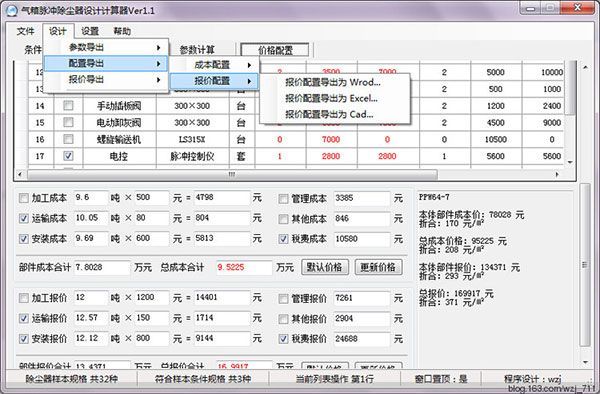Click 部件成本合计 field 7.8028
Viewport: 600px width, 394px height.
coord(102,267)
